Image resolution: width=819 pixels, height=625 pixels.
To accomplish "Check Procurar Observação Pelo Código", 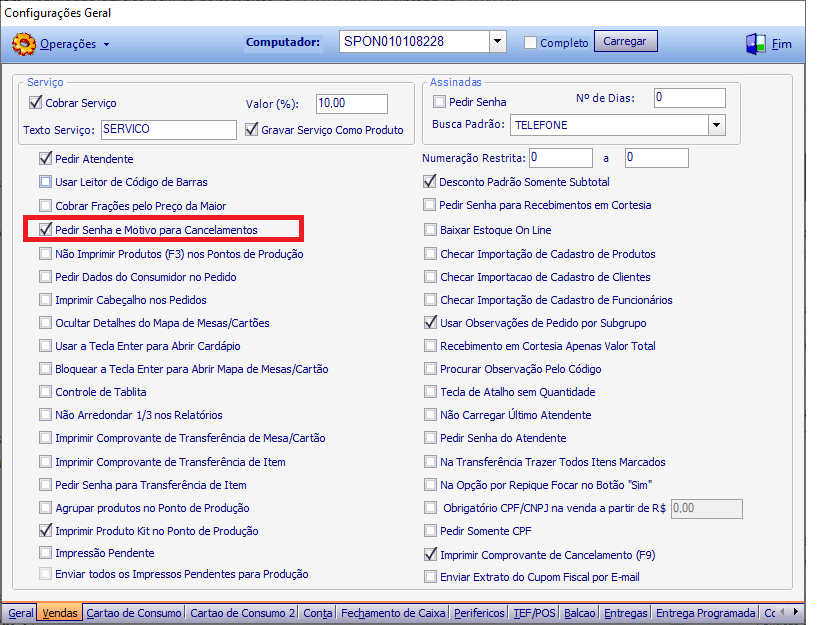I will pos(430,369).
